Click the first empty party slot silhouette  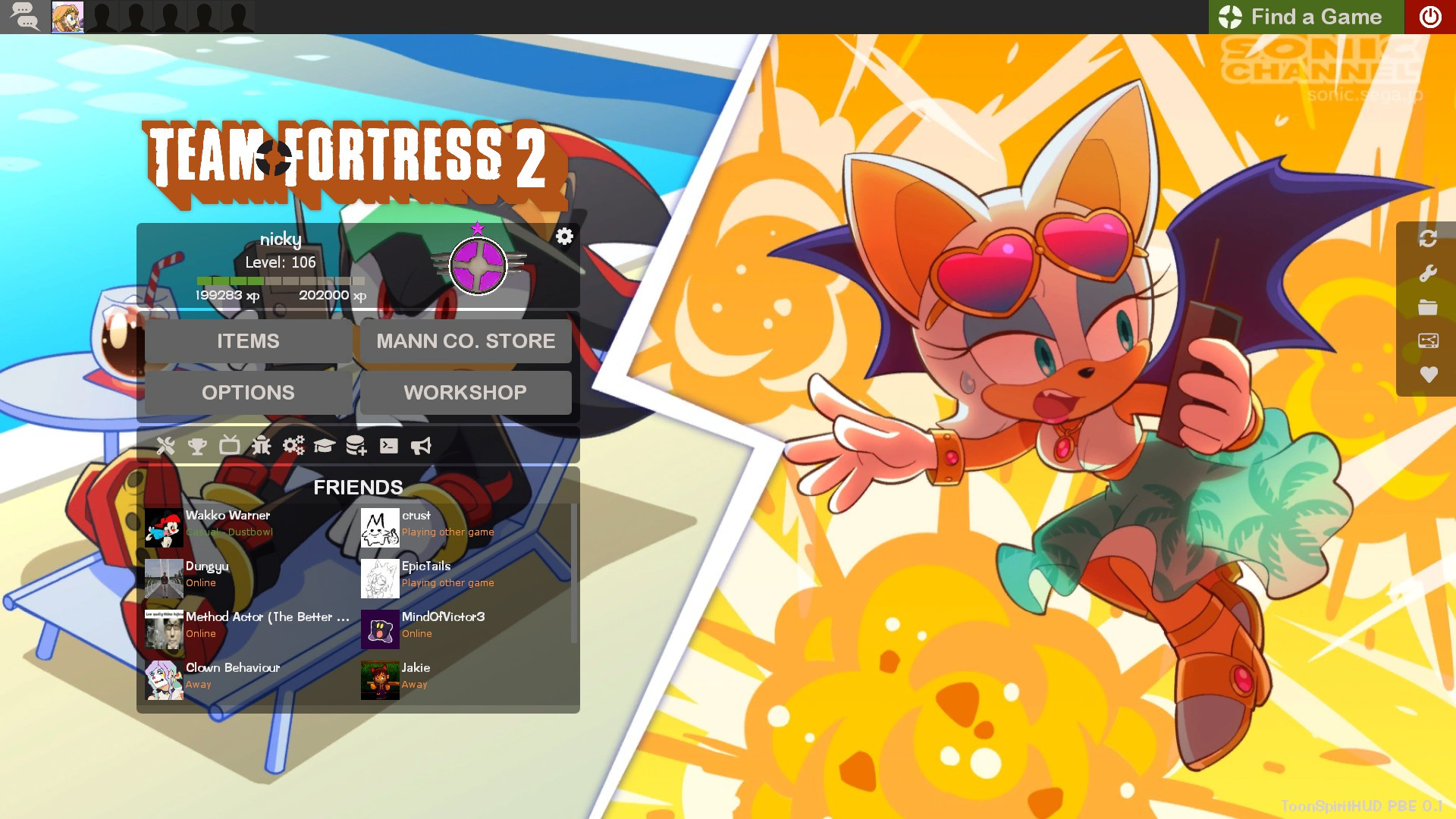click(x=102, y=17)
